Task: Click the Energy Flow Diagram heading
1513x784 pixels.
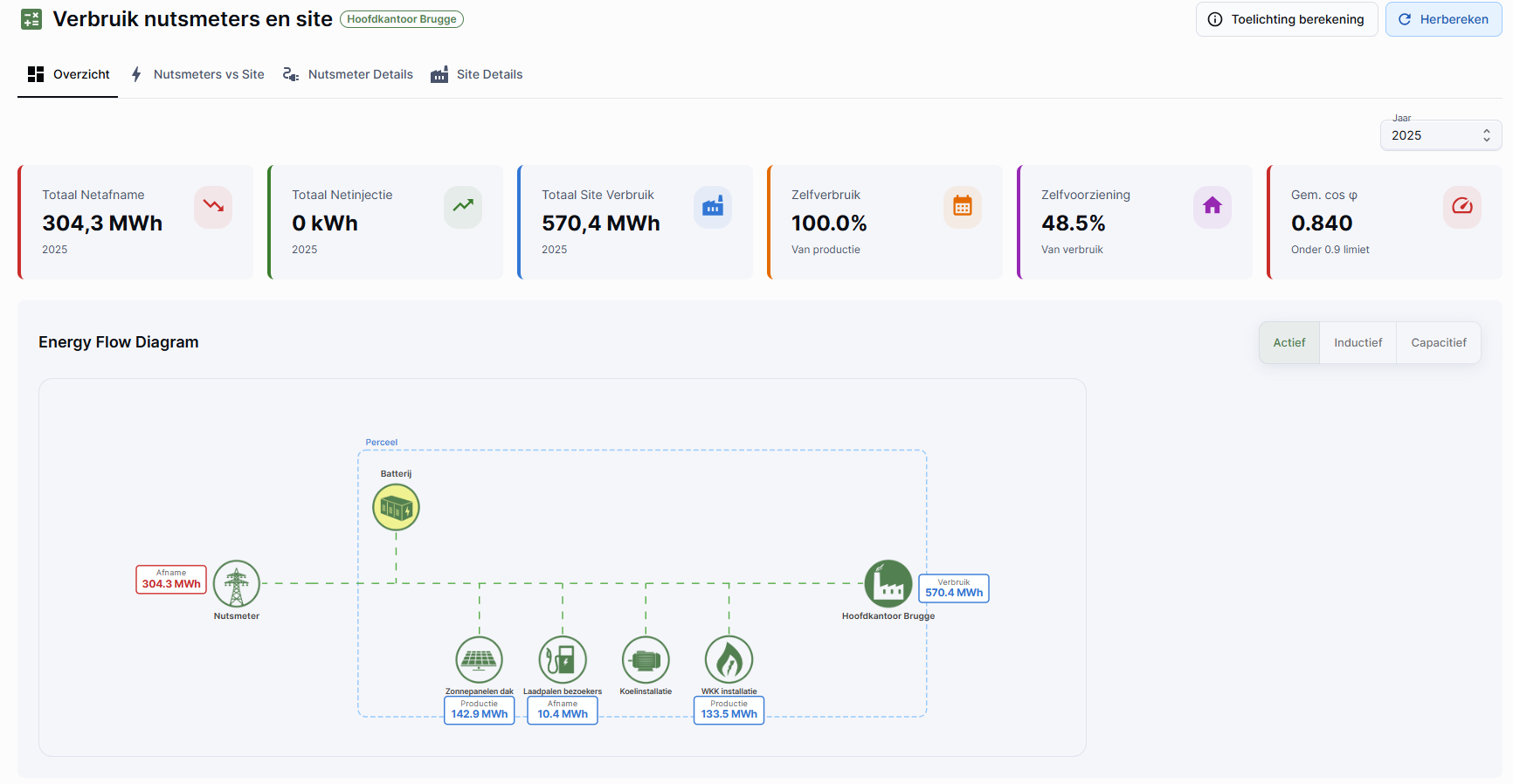Action: [x=119, y=342]
